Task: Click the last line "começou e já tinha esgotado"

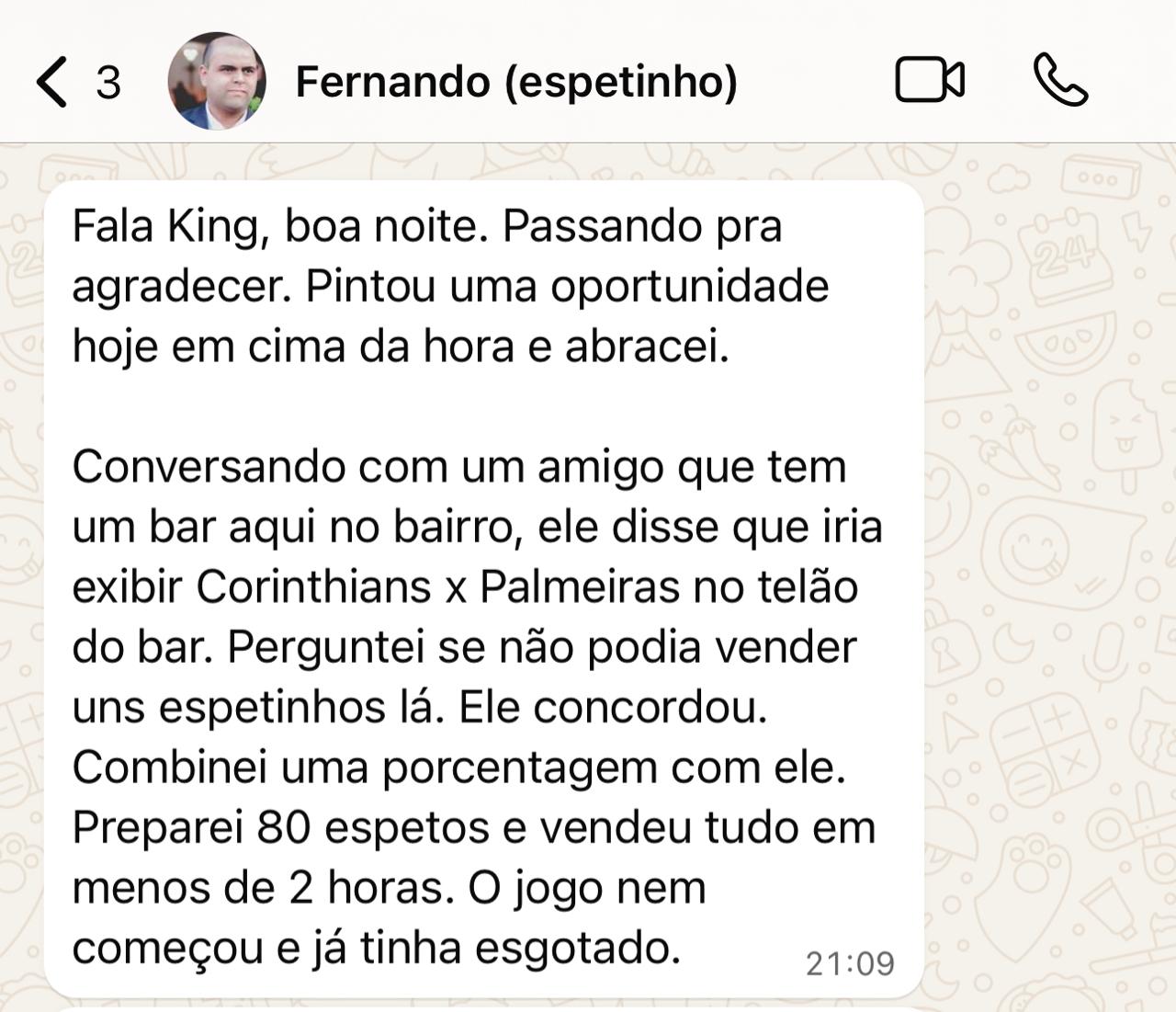Action: coord(377,948)
